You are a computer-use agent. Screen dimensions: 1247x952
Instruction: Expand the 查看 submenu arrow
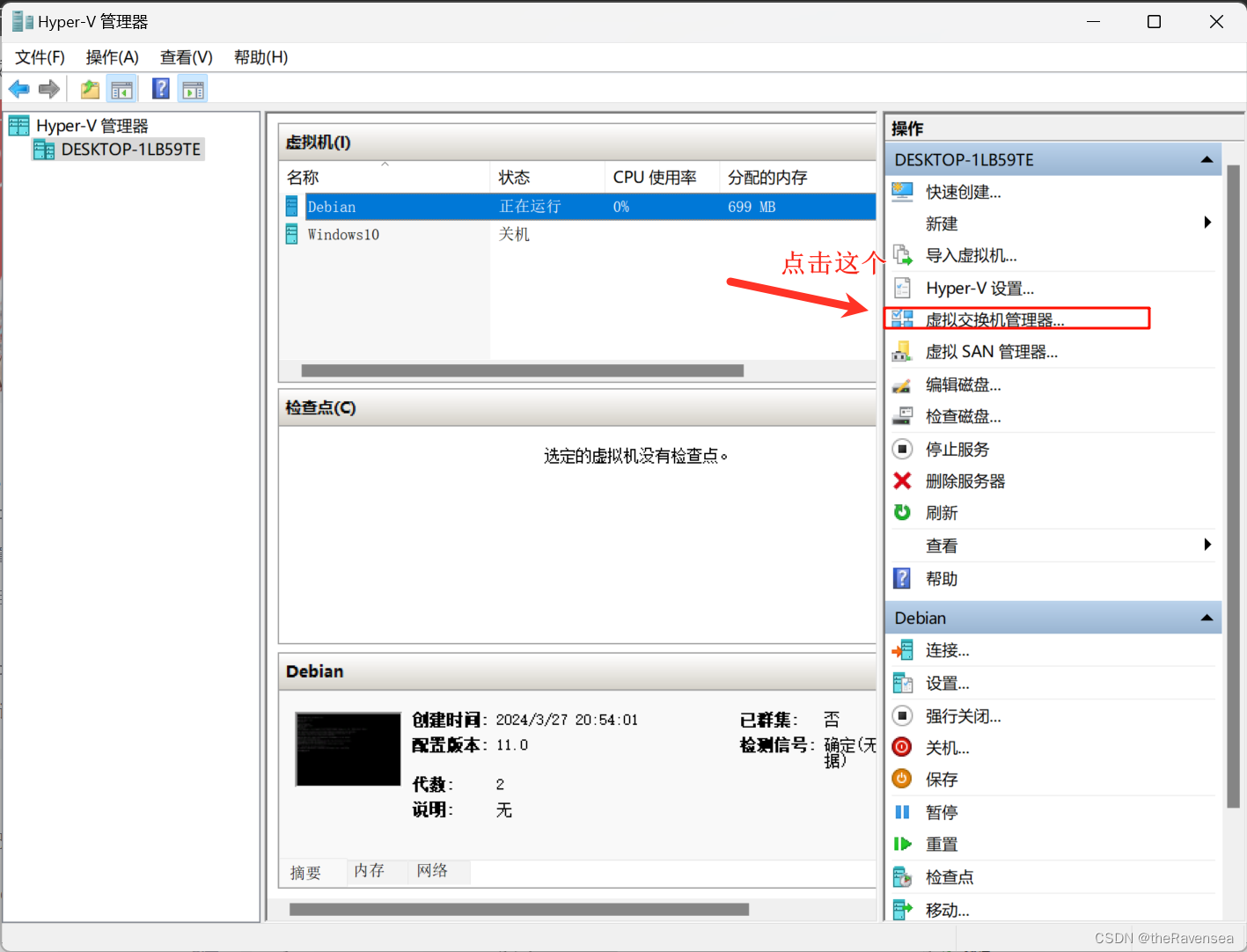pos(1207,545)
